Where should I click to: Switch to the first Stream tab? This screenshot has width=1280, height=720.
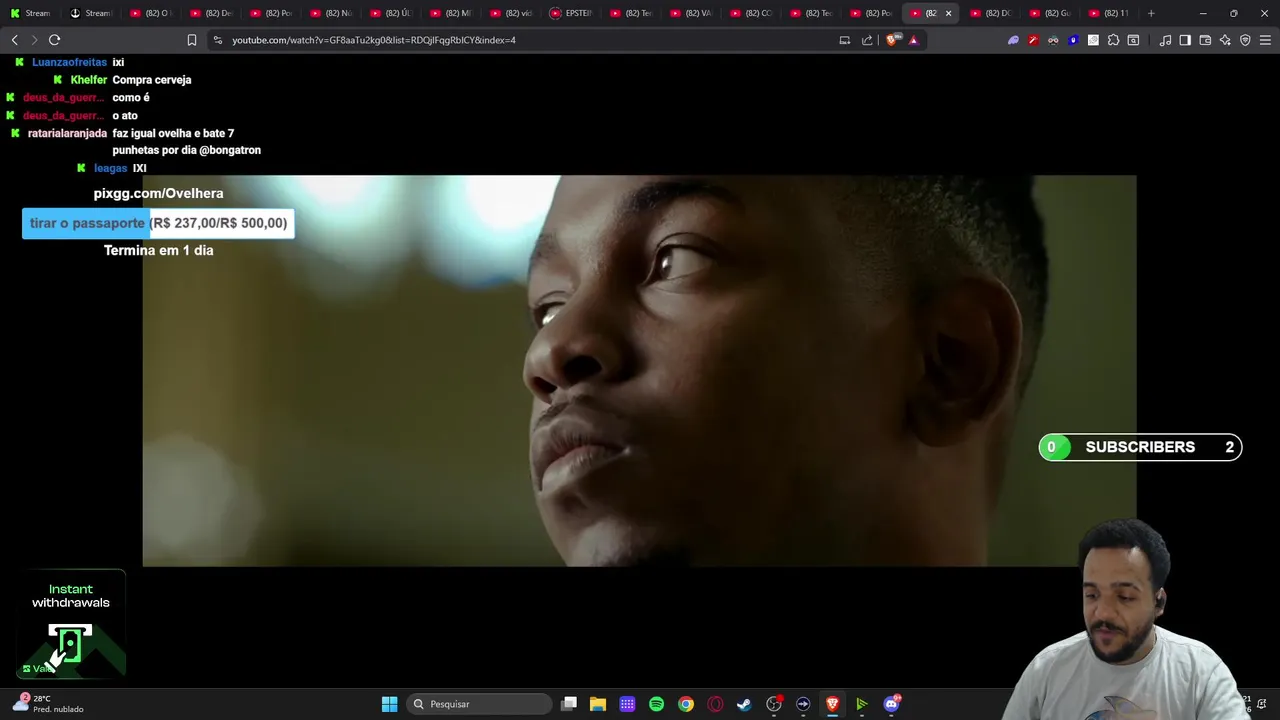pos(30,13)
